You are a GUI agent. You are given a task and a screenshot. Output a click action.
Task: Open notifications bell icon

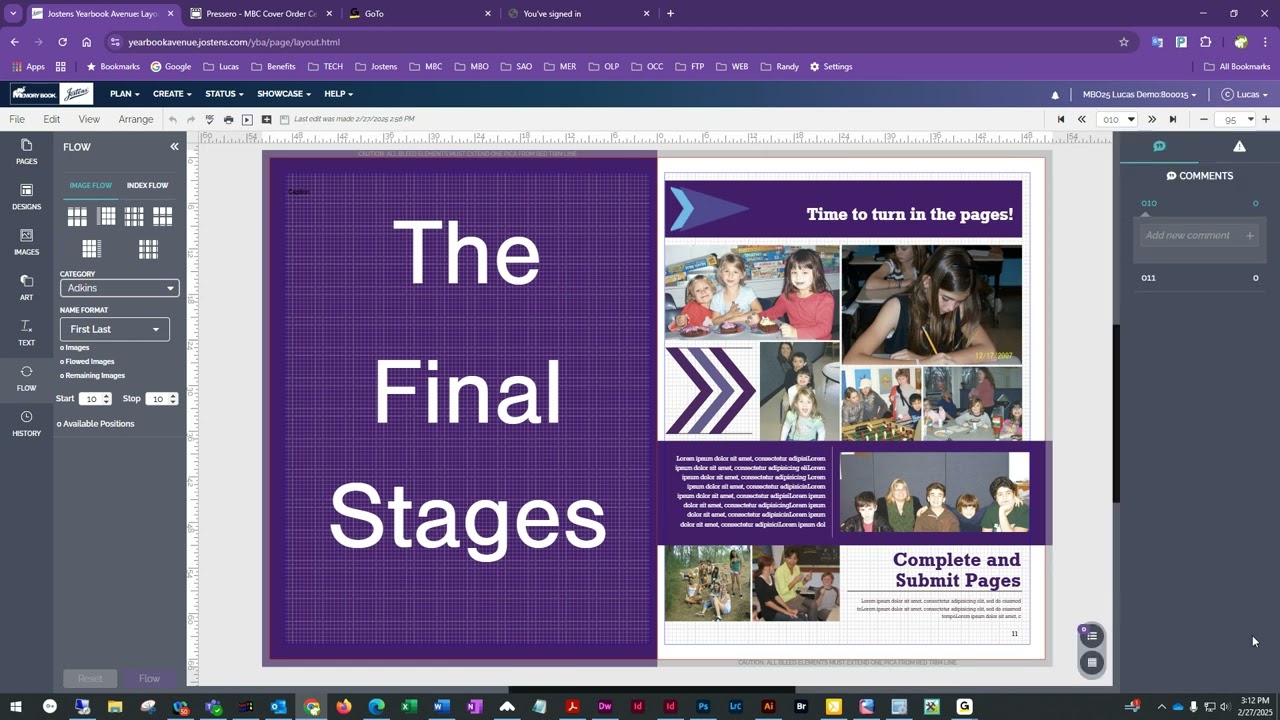coord(1055,94)
